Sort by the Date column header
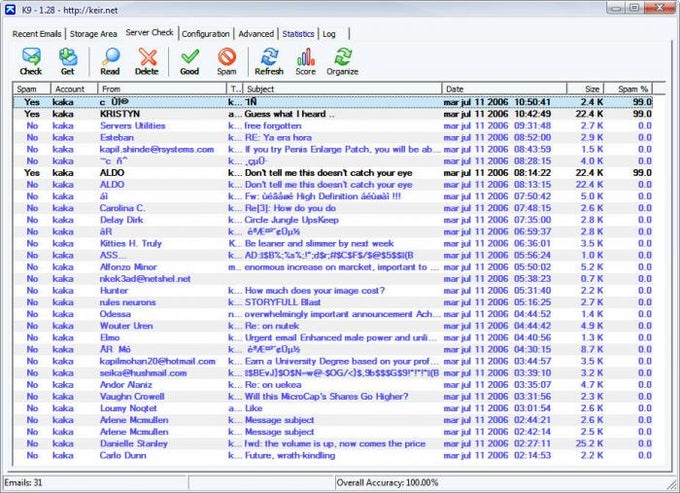 [504, 88]
